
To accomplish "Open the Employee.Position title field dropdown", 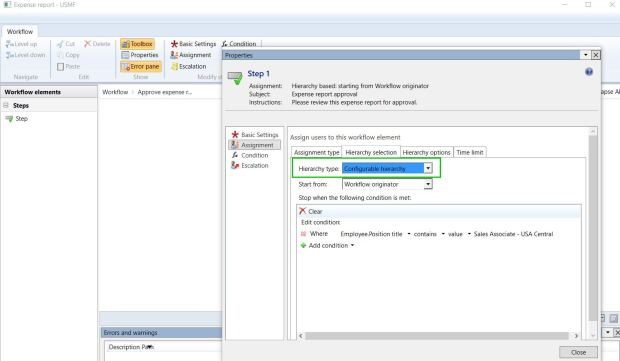I will click(409, 234).
